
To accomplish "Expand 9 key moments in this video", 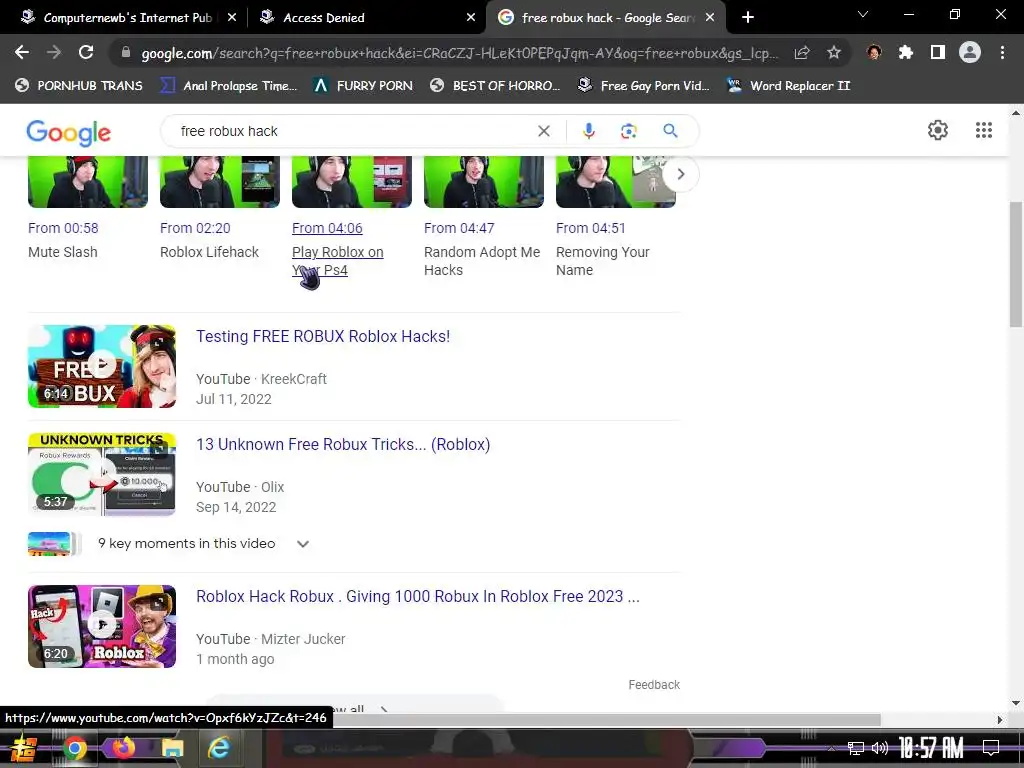I will [302, 544].
